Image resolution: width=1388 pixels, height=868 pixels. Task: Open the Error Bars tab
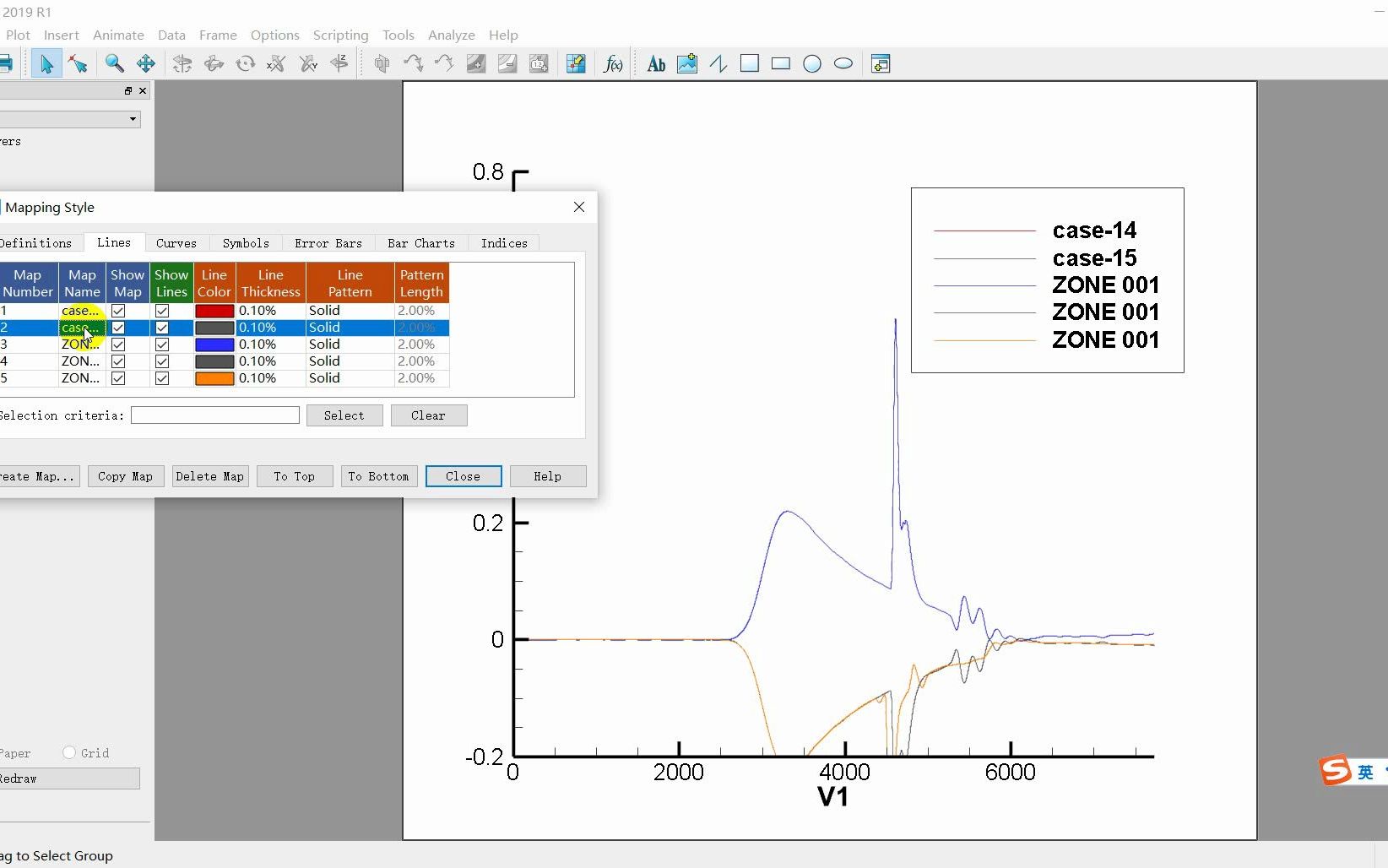(x=328, y=243)
